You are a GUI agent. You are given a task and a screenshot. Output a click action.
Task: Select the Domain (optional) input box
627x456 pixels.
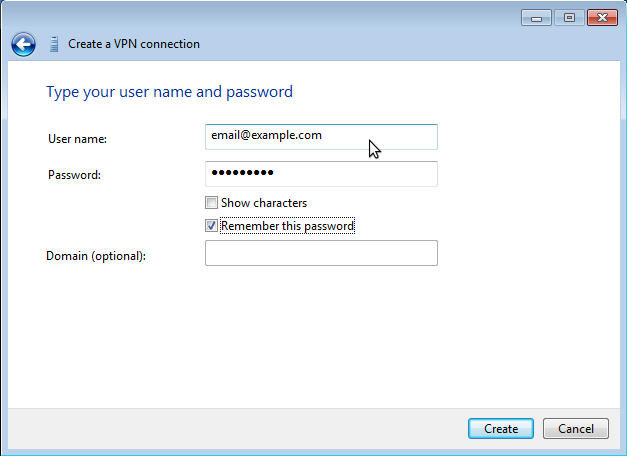pos(321,253)
